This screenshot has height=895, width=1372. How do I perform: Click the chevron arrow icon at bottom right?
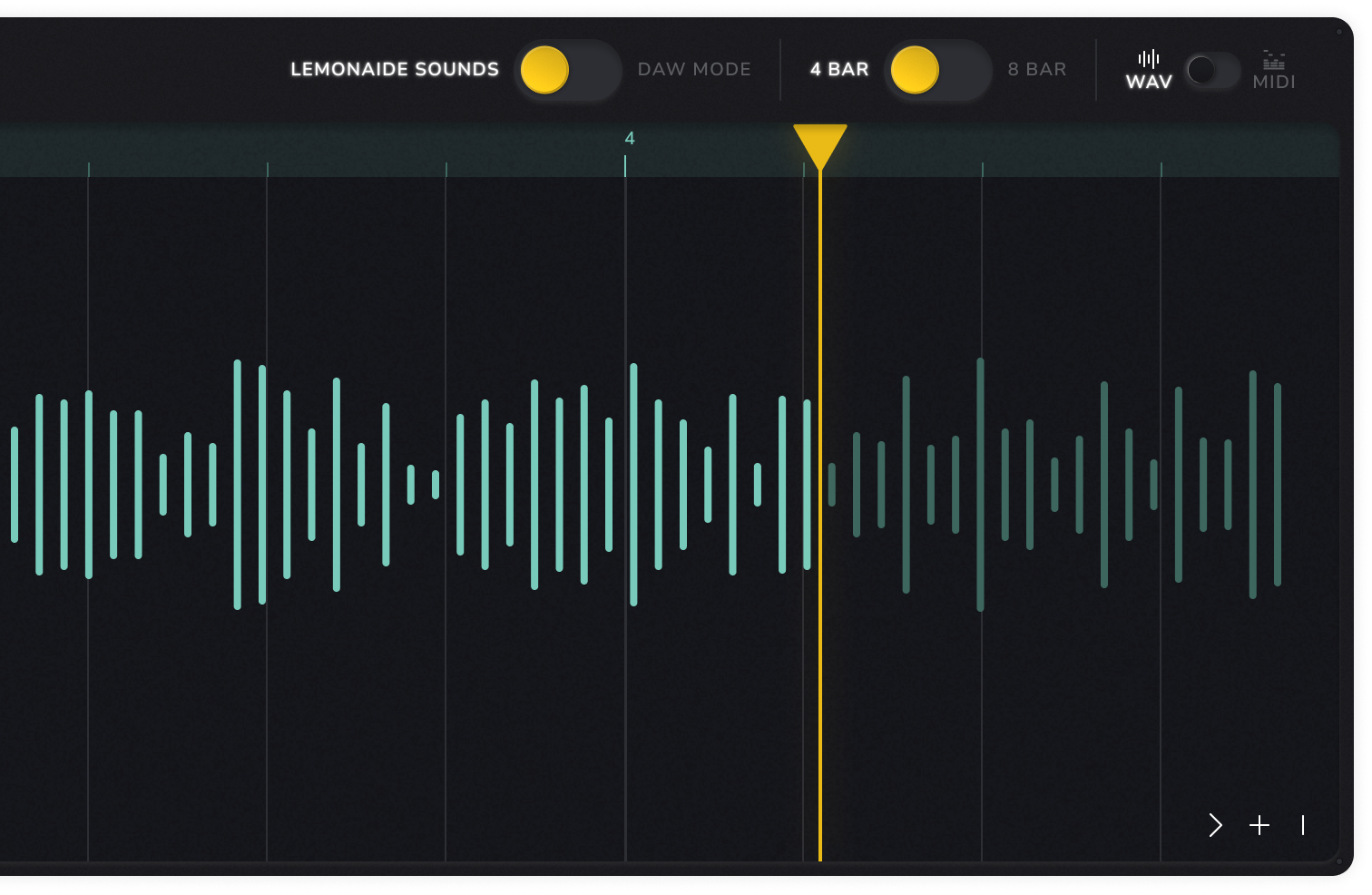tap(1216, 825)
